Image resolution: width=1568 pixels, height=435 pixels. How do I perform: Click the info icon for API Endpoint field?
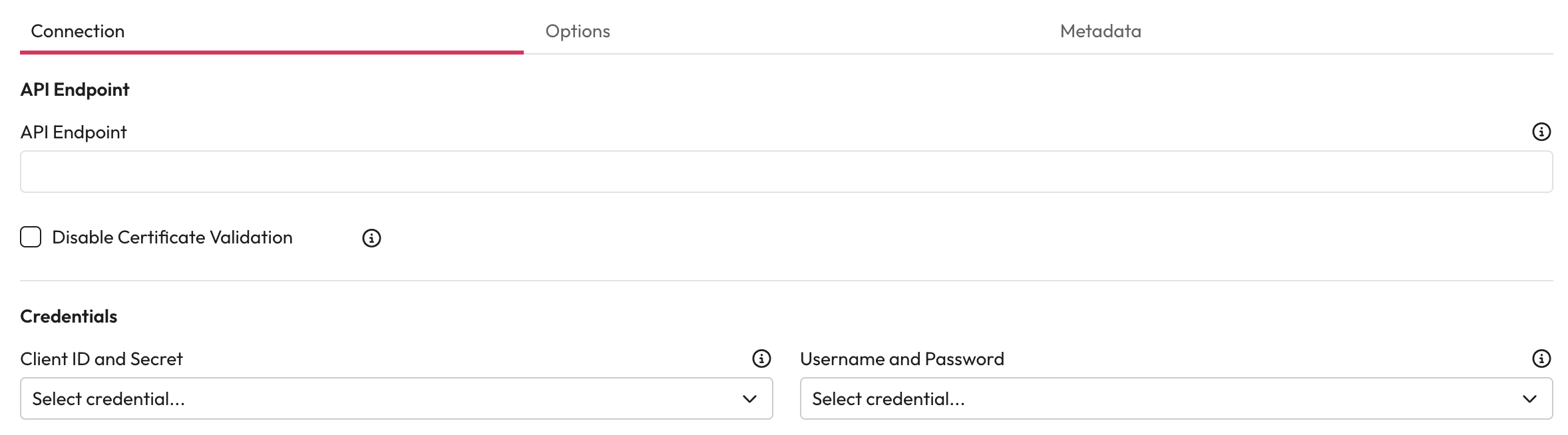pyautogui.click(x=1541, y=132)
